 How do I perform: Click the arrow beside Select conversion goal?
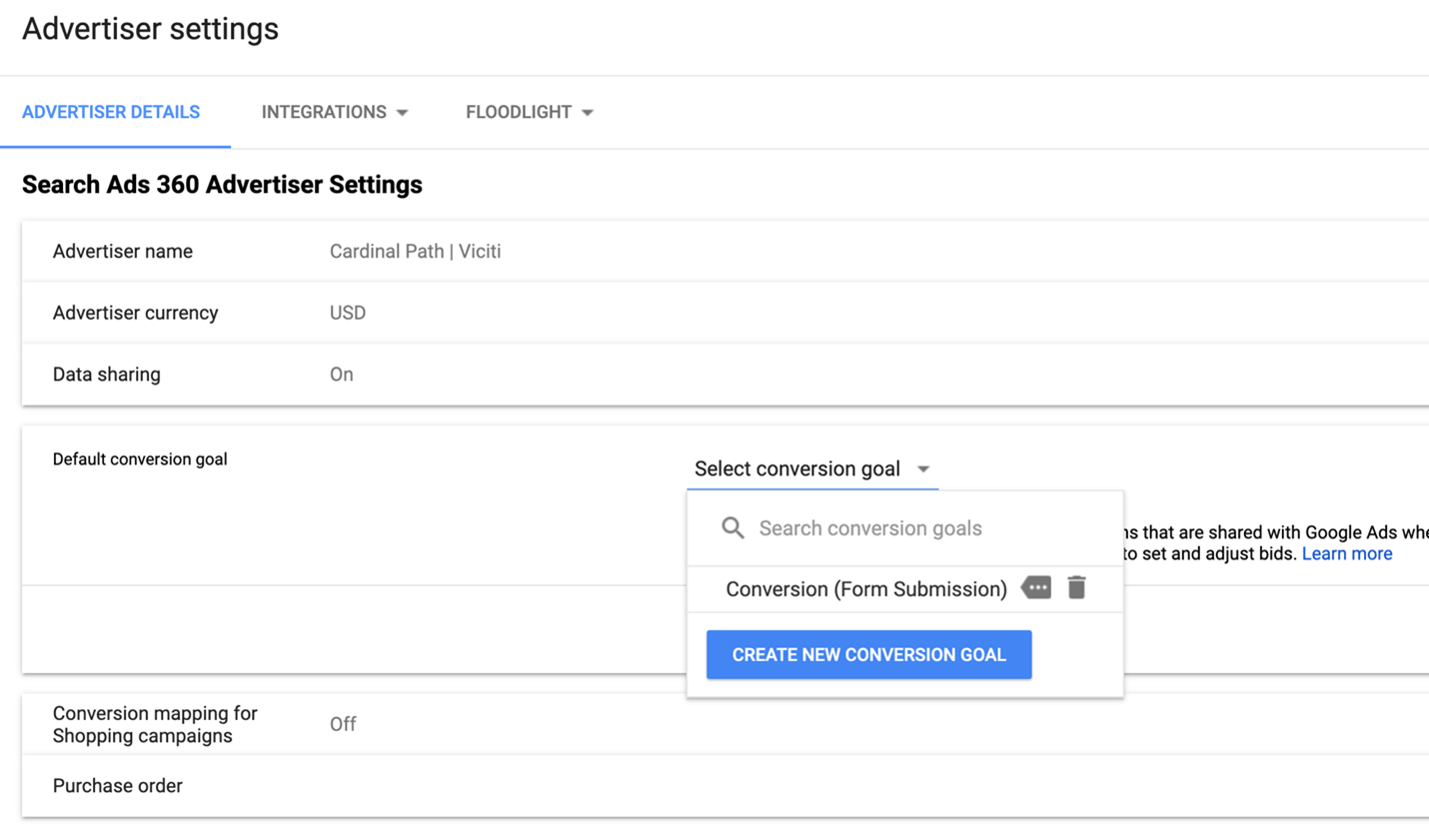pyautogui.click(x=923, y=468)
